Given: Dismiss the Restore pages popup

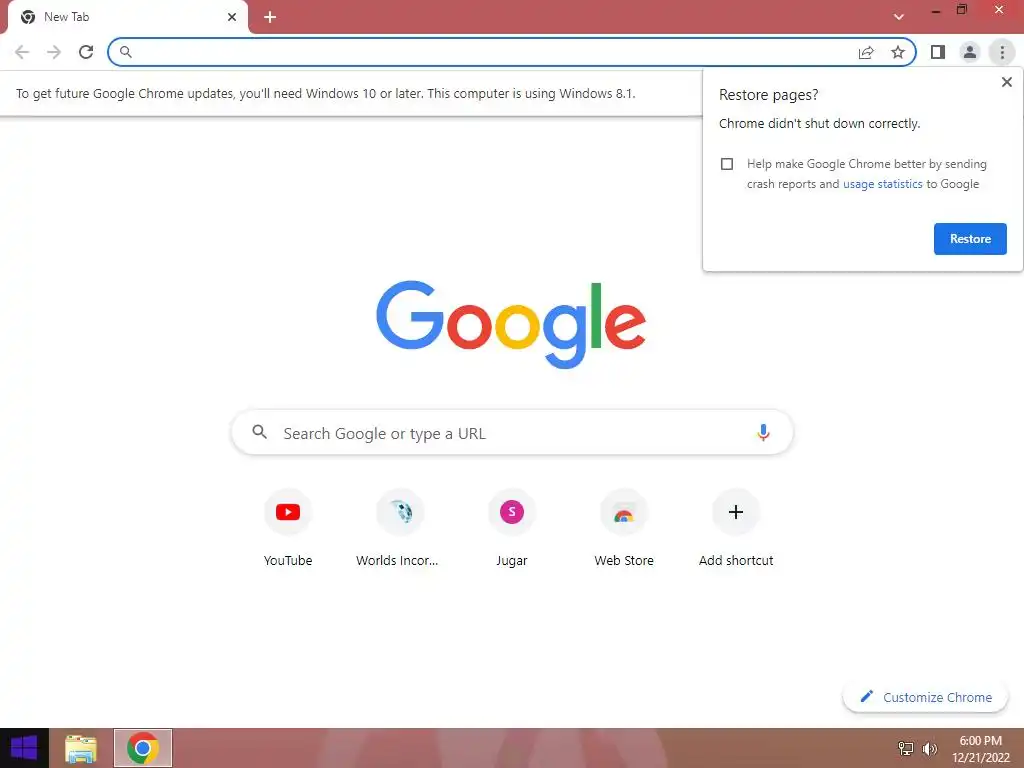Looking at the screenshot, I should 1006,82.
